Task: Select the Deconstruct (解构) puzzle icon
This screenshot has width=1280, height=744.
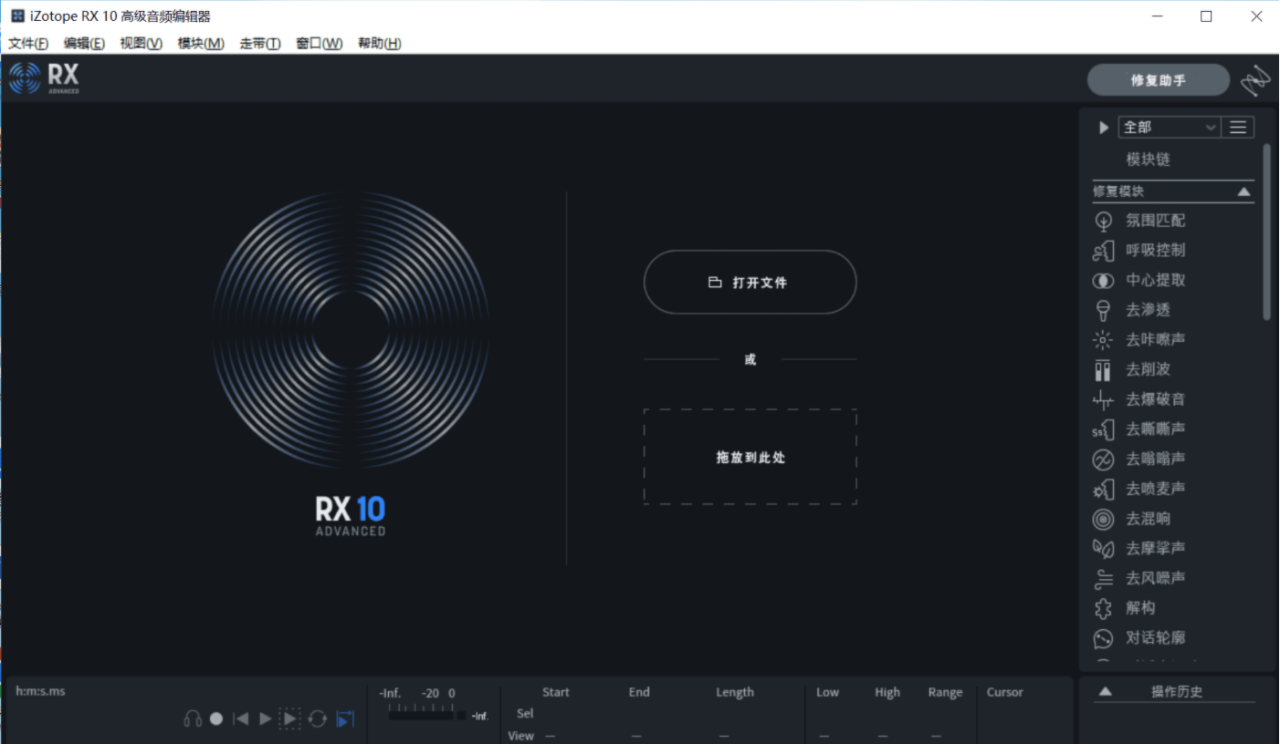Action: point(1103,608)
